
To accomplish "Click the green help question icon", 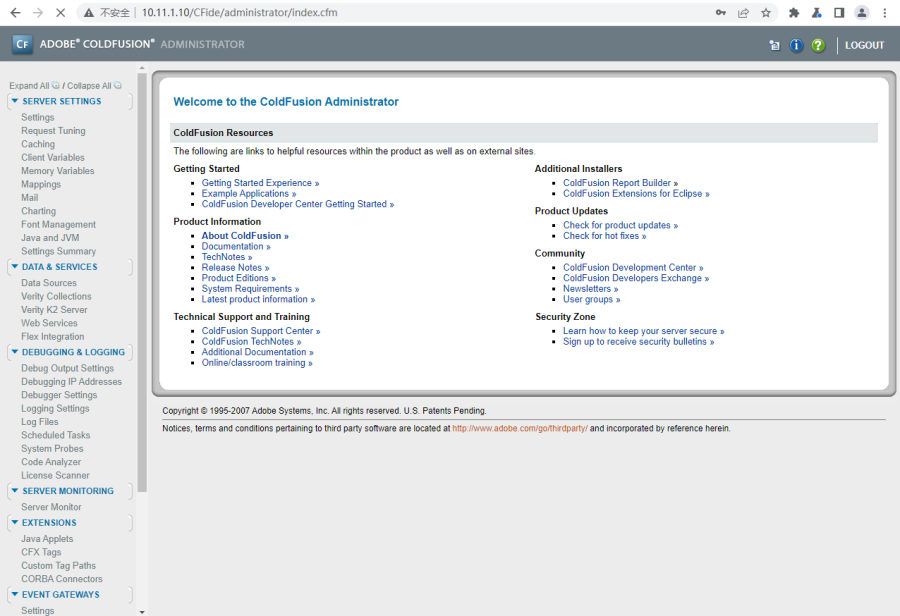I will click(x=818, y=45).
